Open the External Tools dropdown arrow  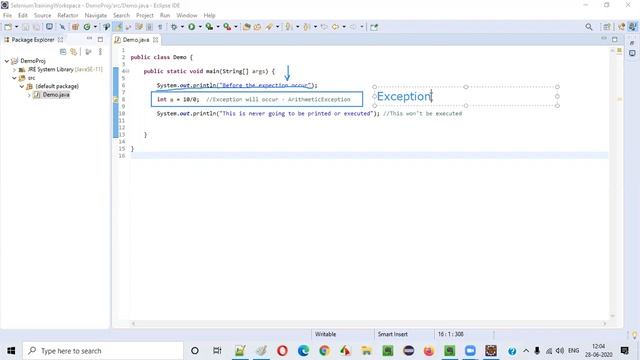point(236,27)
